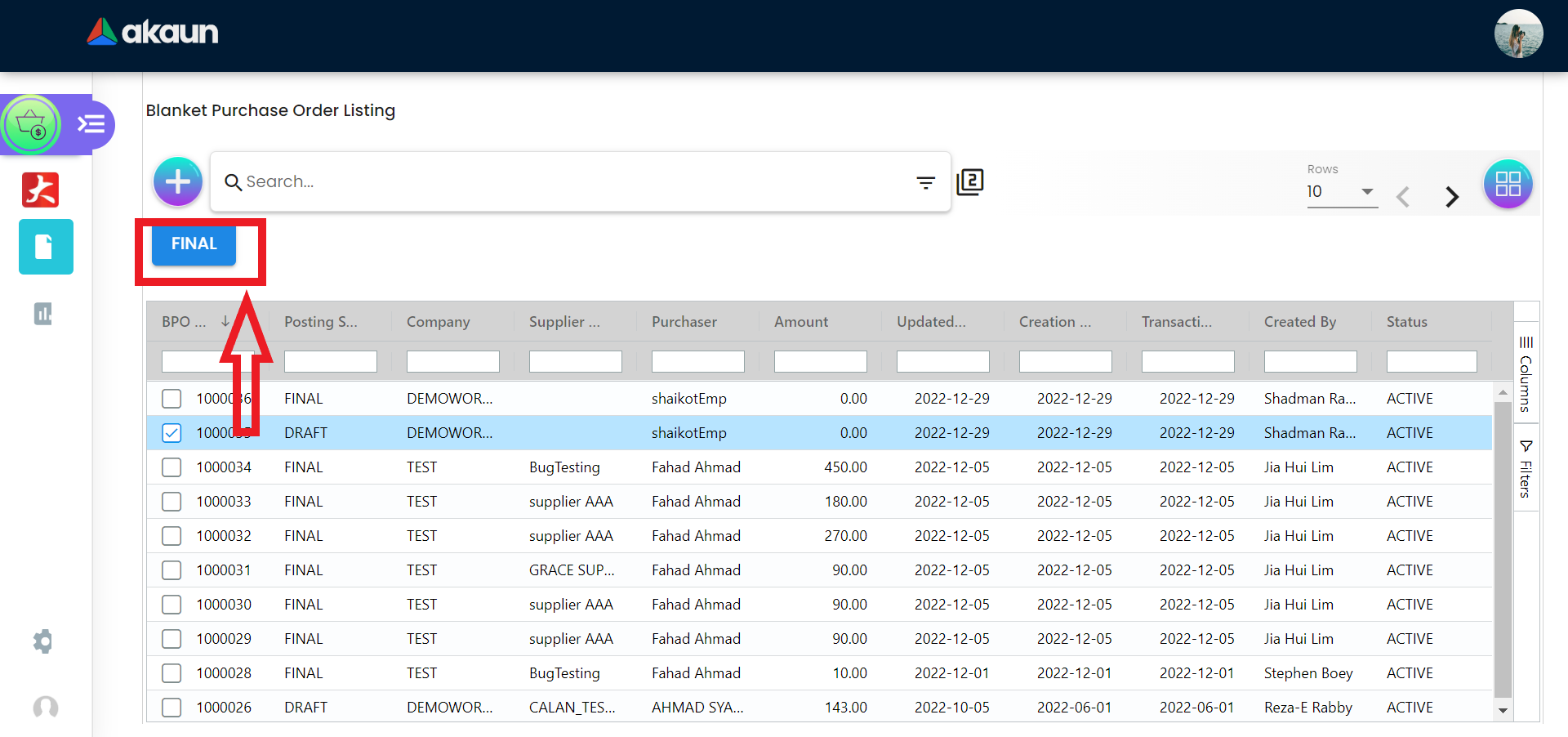Sort by the Amount column header
The height and width of the screenshot is (737, 1568).
tap(800, 322)
